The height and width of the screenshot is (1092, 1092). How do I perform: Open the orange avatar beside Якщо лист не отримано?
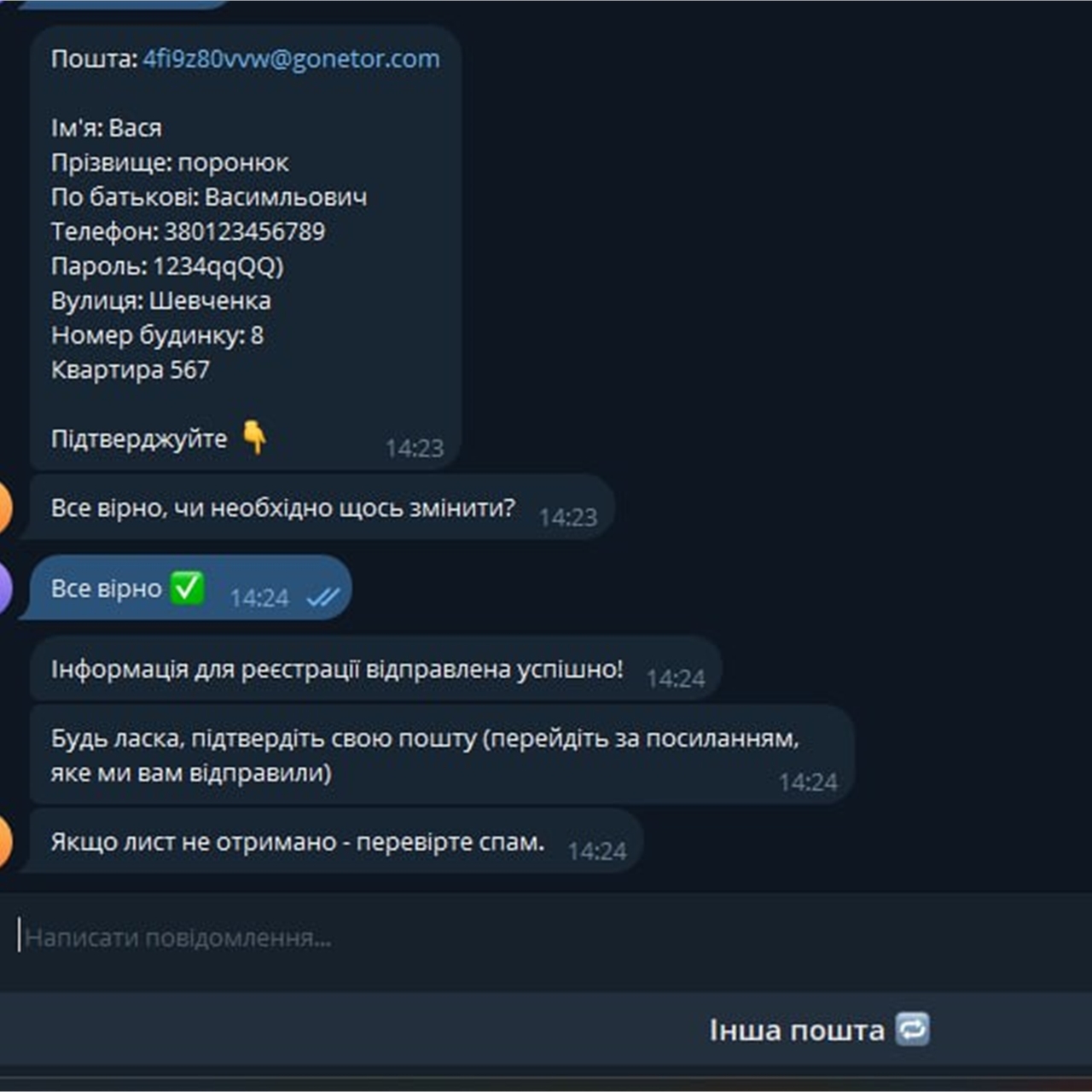(x=3, y=840)
